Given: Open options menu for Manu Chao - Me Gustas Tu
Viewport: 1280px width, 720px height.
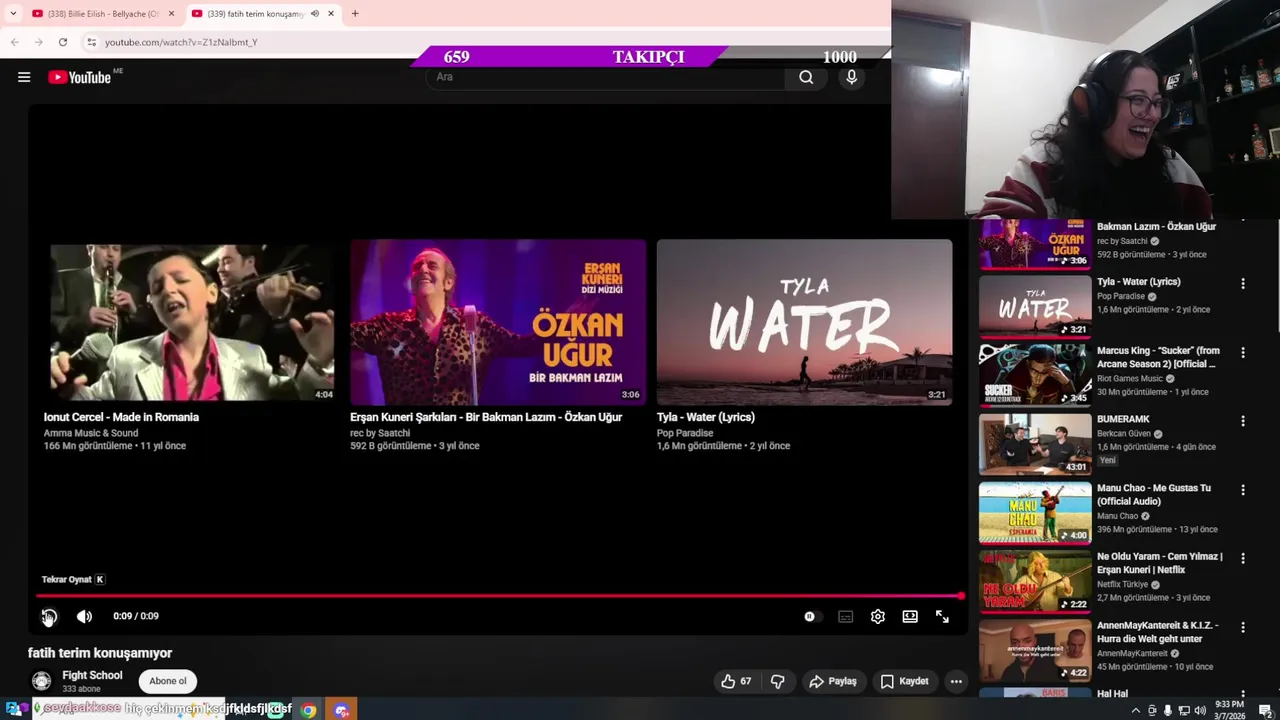Looking at the screenshot, I should pyautogui.click(x=1243, y=490).
